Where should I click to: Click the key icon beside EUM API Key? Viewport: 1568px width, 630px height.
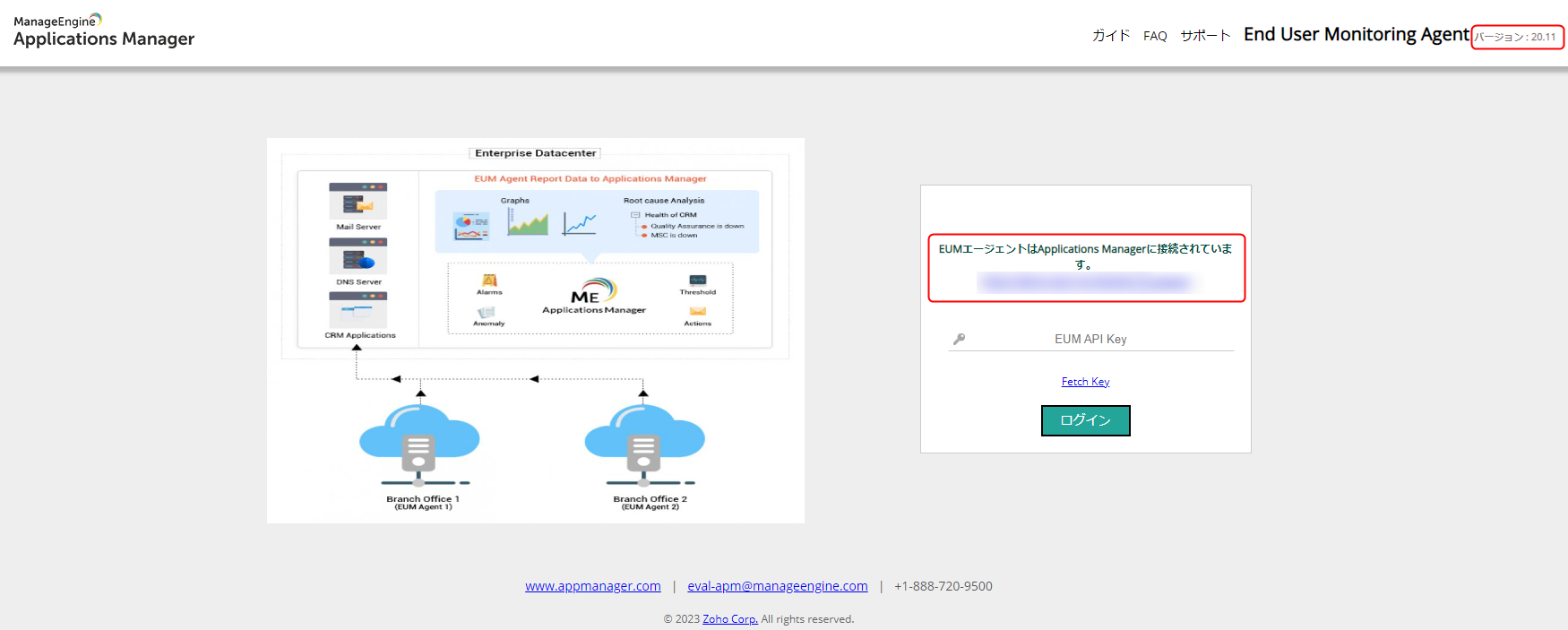pos(959,339)
